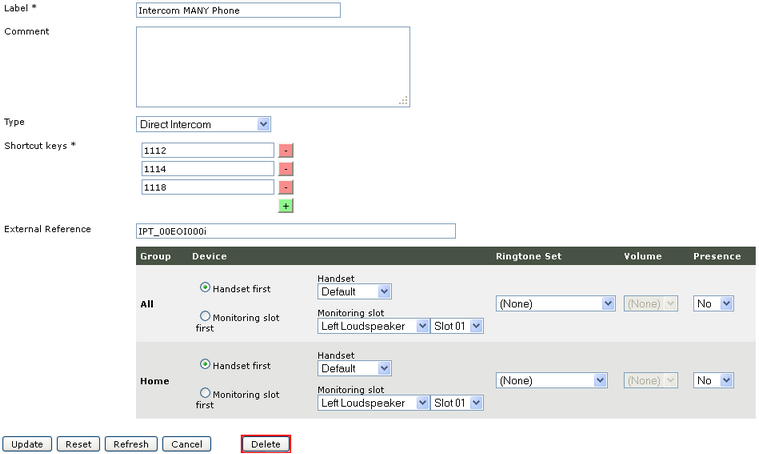Screen dimensions: 759x454
Task: Open Handset dropdown in Home row
Action: 354,369
